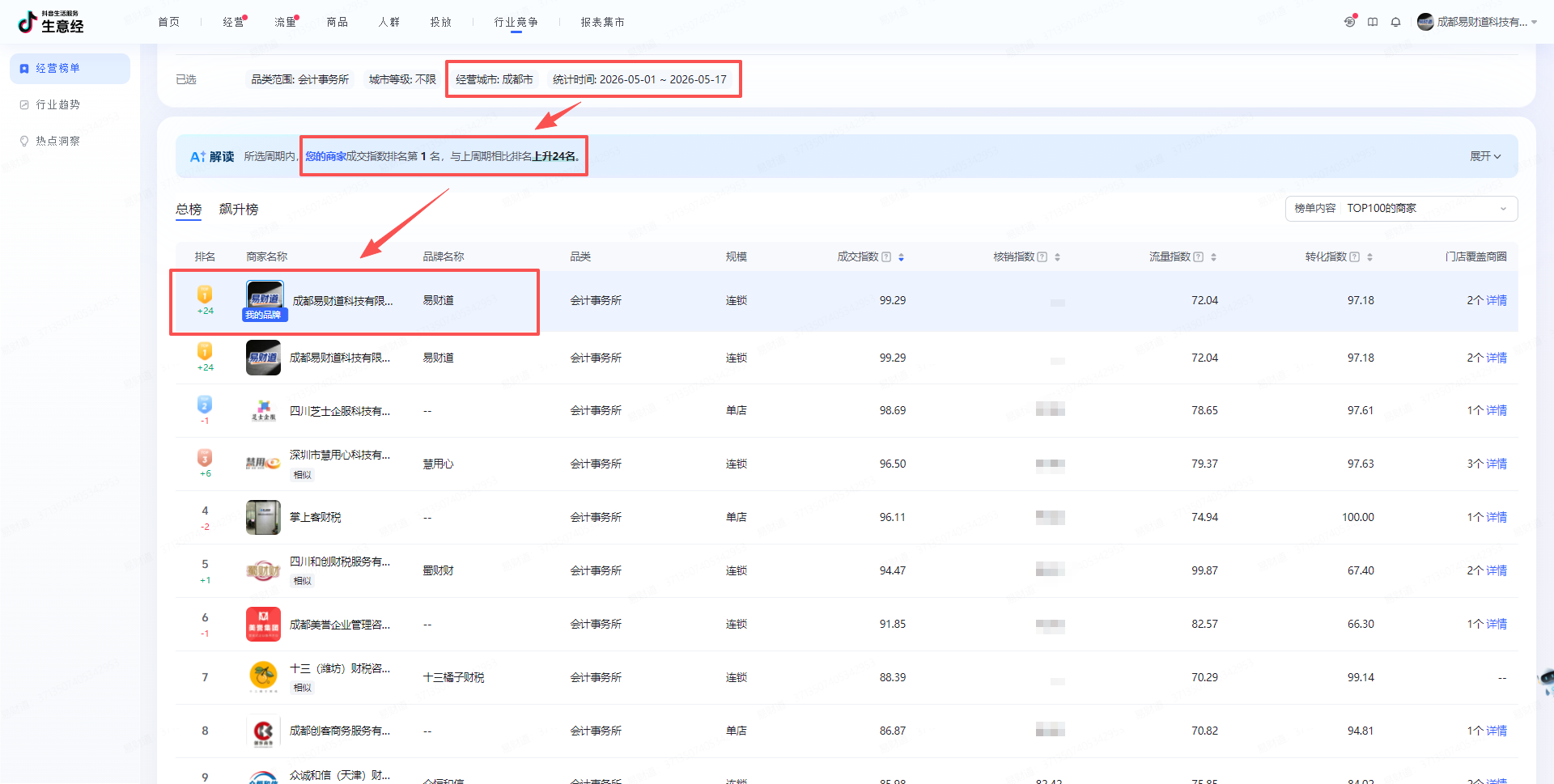Screen dimensions: 1554x784
Task: Open the 报表集市 menu
Action: 603,23
